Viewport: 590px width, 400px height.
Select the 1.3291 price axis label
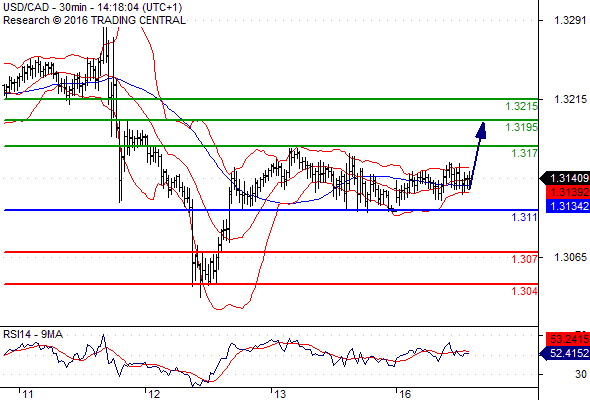(x=569, y=20)
